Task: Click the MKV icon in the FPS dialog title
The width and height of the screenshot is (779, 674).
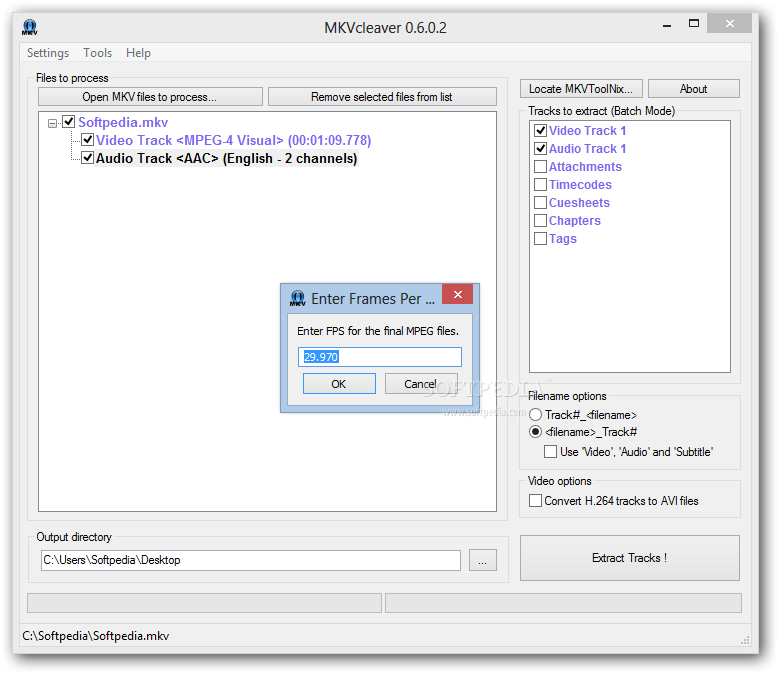Action: [297, 299]
